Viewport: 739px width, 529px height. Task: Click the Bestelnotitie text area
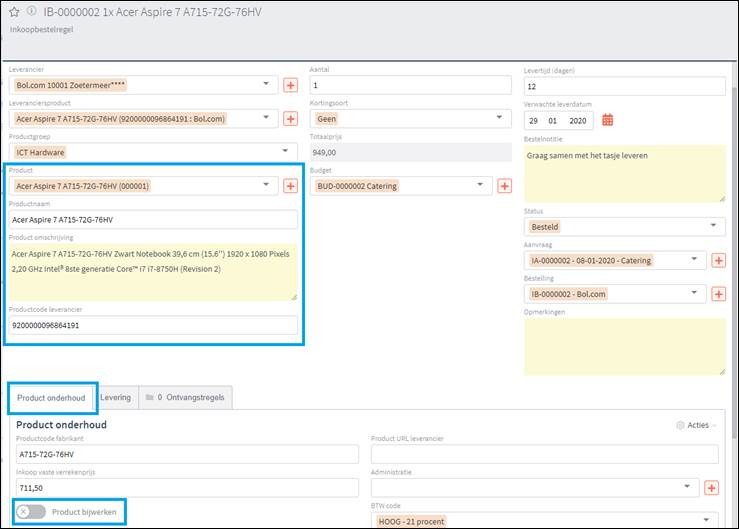(624, 174)
